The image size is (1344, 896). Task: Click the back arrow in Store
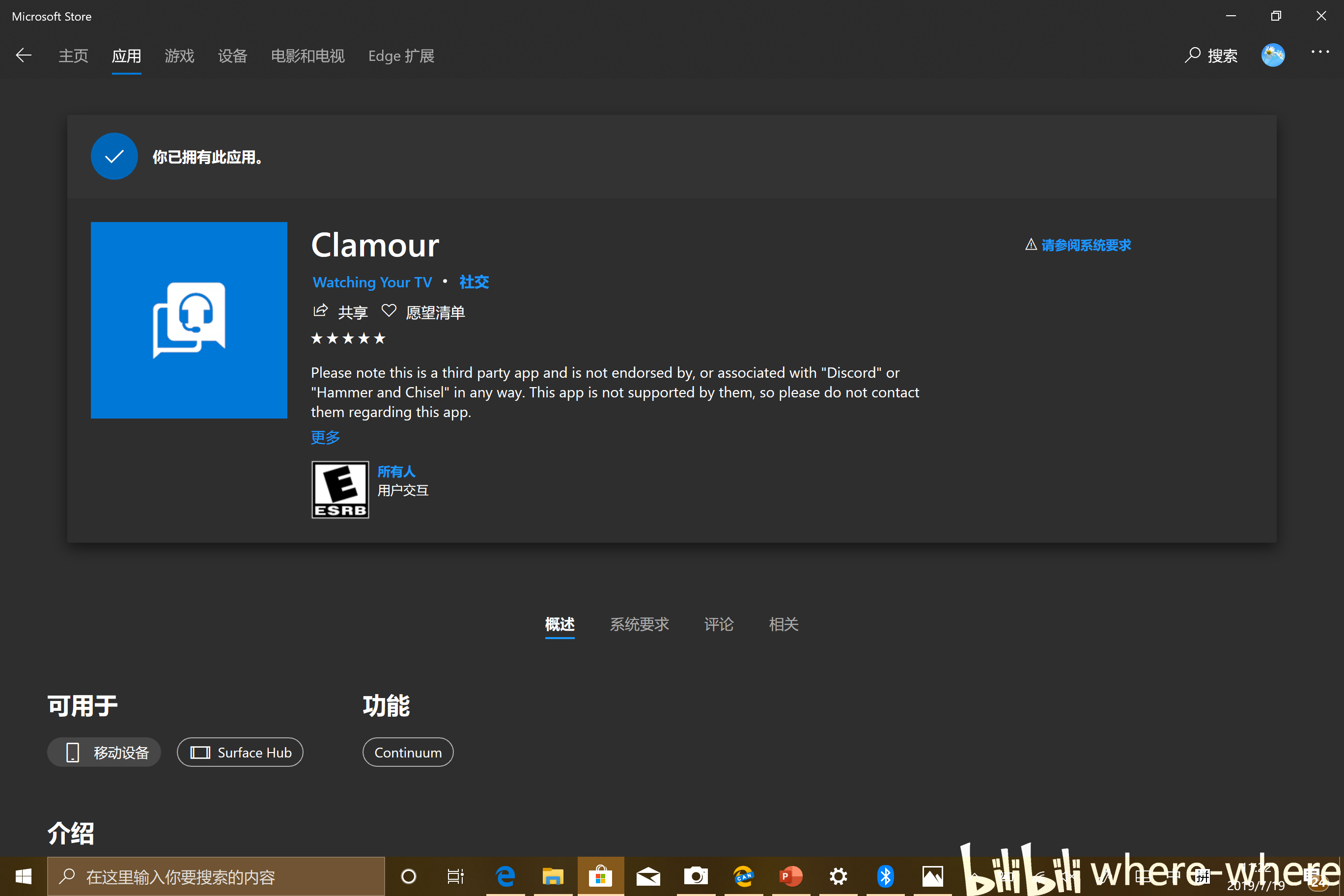(x=24, y=56)
